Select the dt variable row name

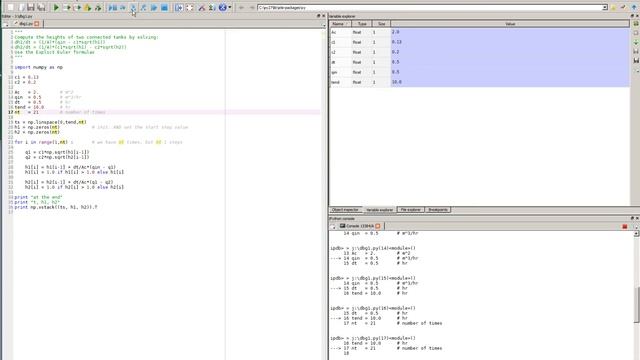(x=340, y=62)
